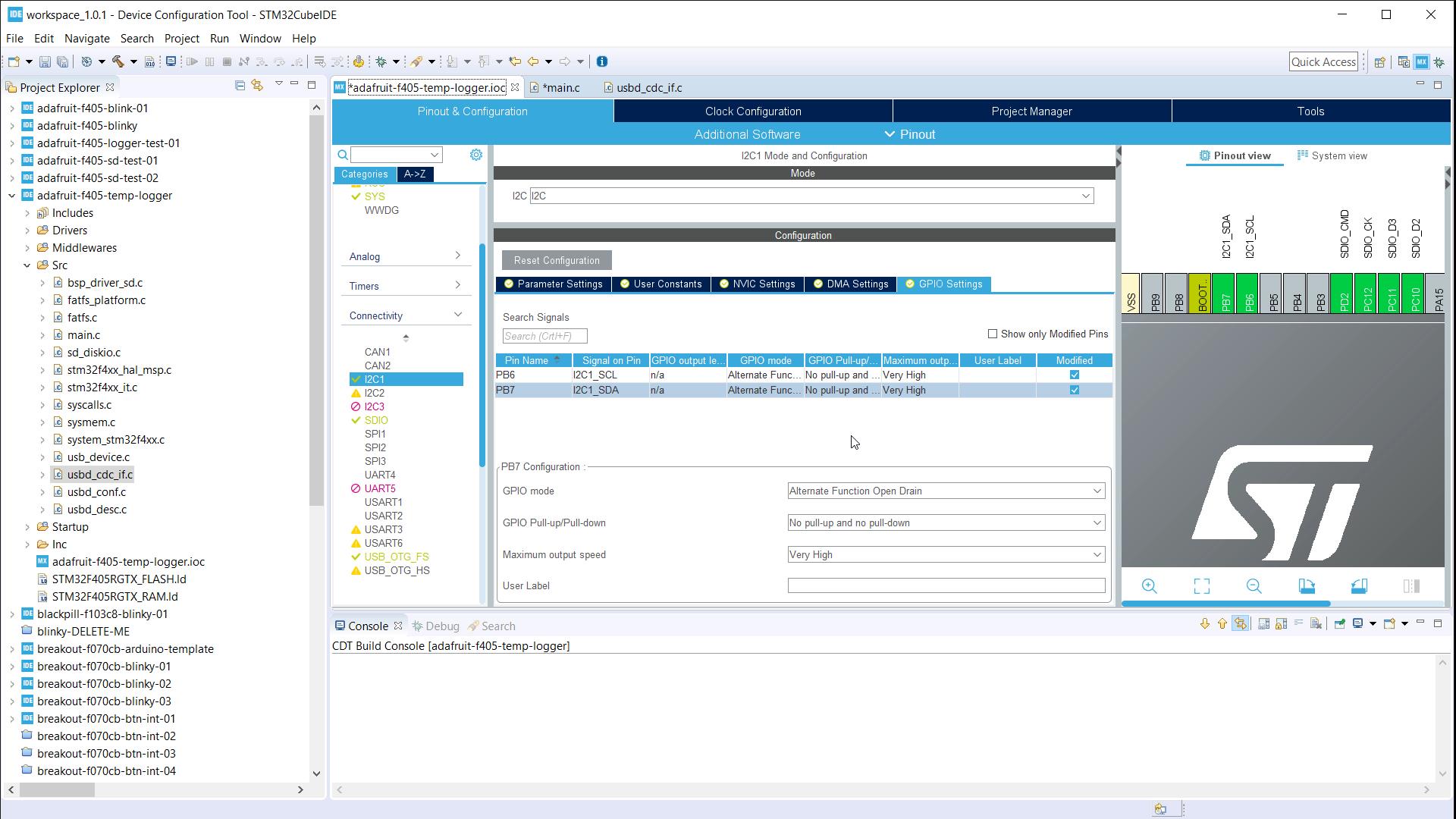The image size is (1456, 819).
Task: Click the fit-to-screen pinout icon
Action: (1201, 586)
